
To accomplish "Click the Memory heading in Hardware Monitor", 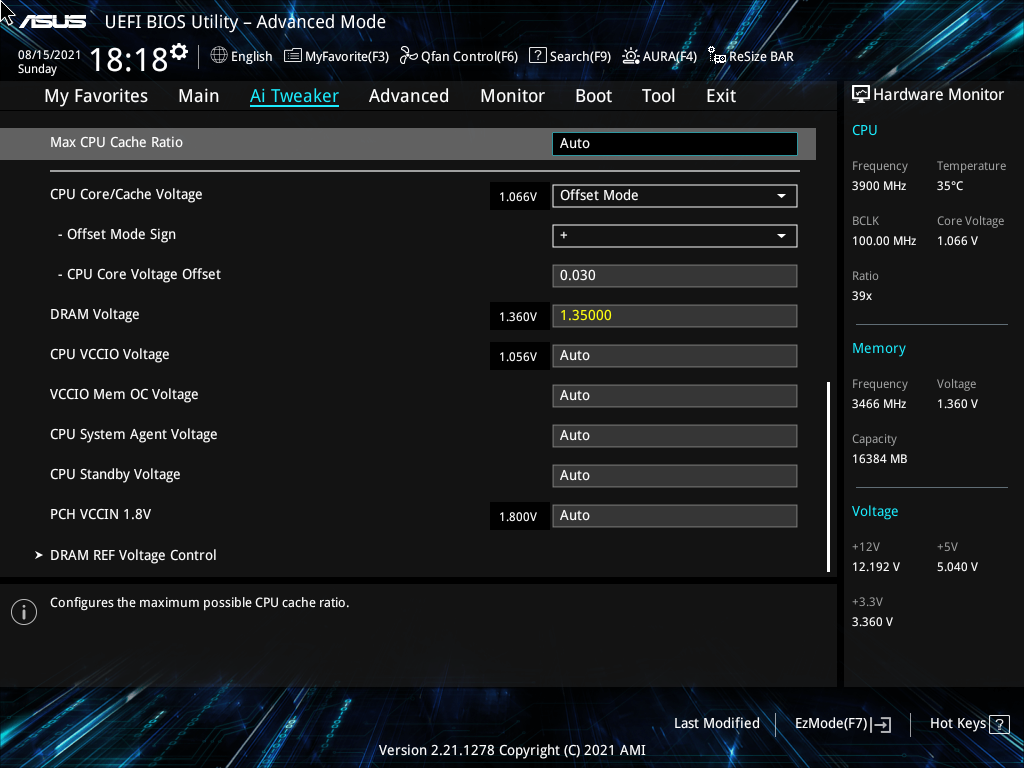I will [878, 349].
